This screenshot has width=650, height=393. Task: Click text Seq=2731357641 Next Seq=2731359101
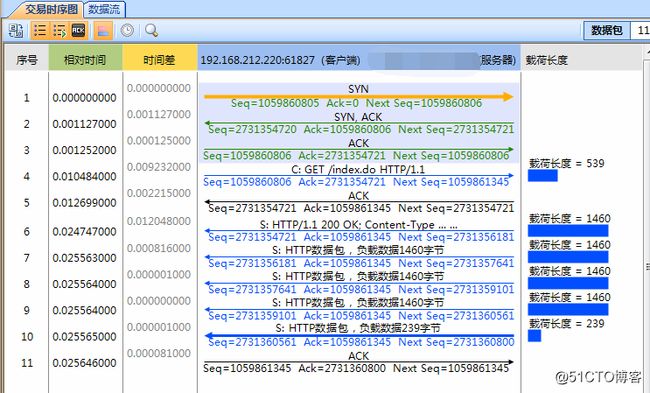(361, 289)
